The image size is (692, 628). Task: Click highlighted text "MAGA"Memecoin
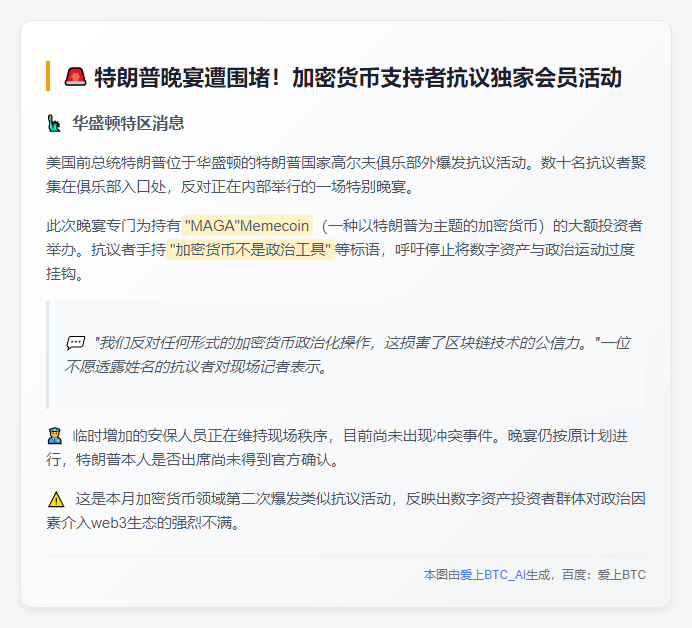pyautogui.click(x=247, y=226)
